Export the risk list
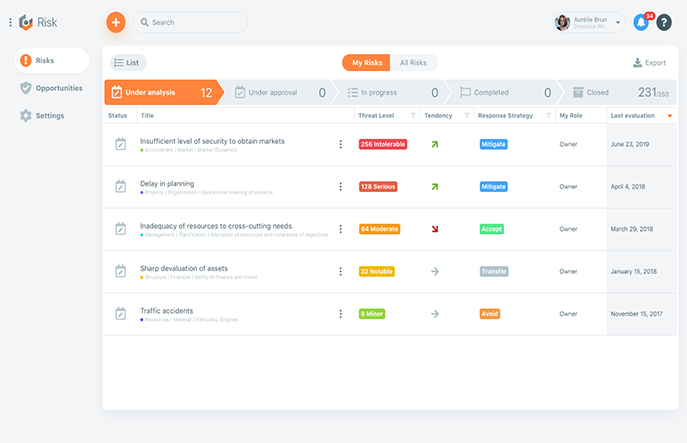This screenshot has width=687, height=443. tap(649, 63)
